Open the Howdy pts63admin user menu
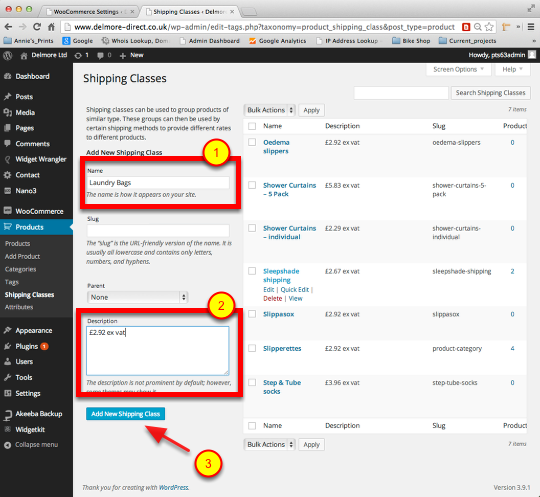540x497 pixels. pos(501,55)
